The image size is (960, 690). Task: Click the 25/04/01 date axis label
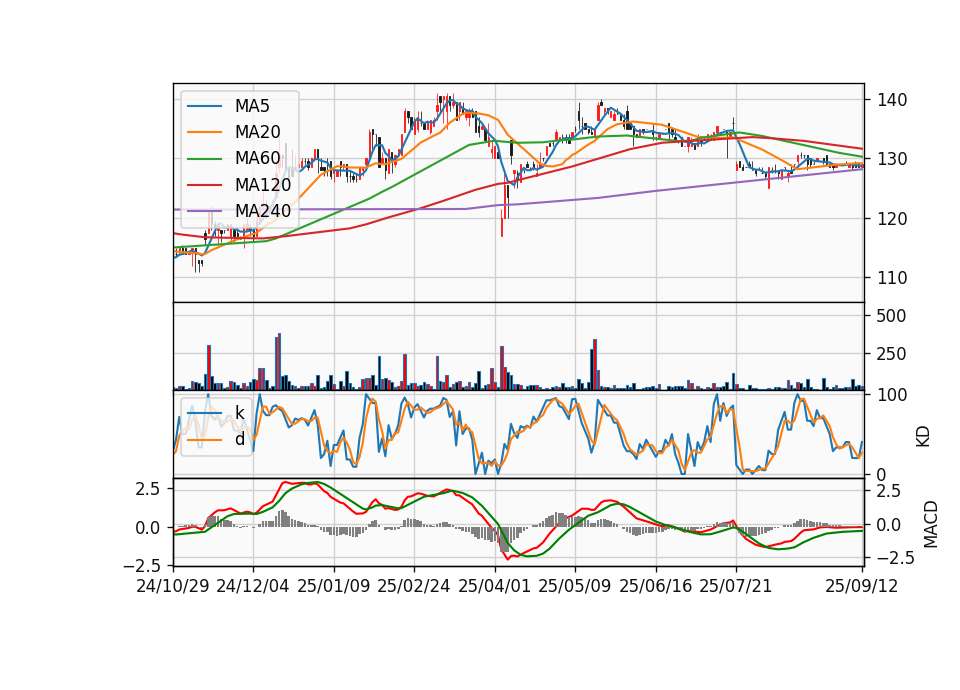coord(494,586)
